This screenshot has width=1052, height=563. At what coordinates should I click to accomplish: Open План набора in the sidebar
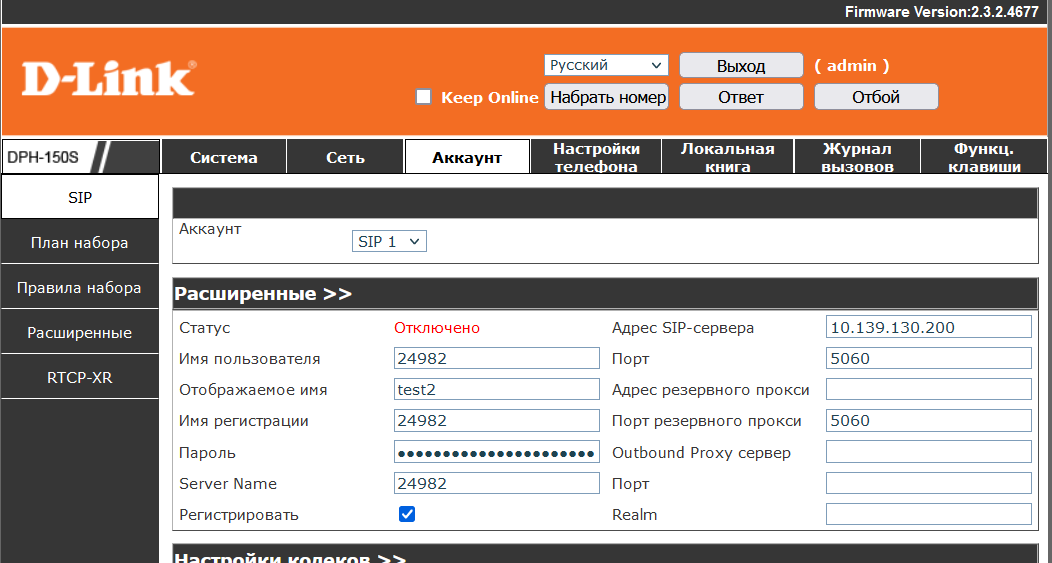tap(80, 242)
